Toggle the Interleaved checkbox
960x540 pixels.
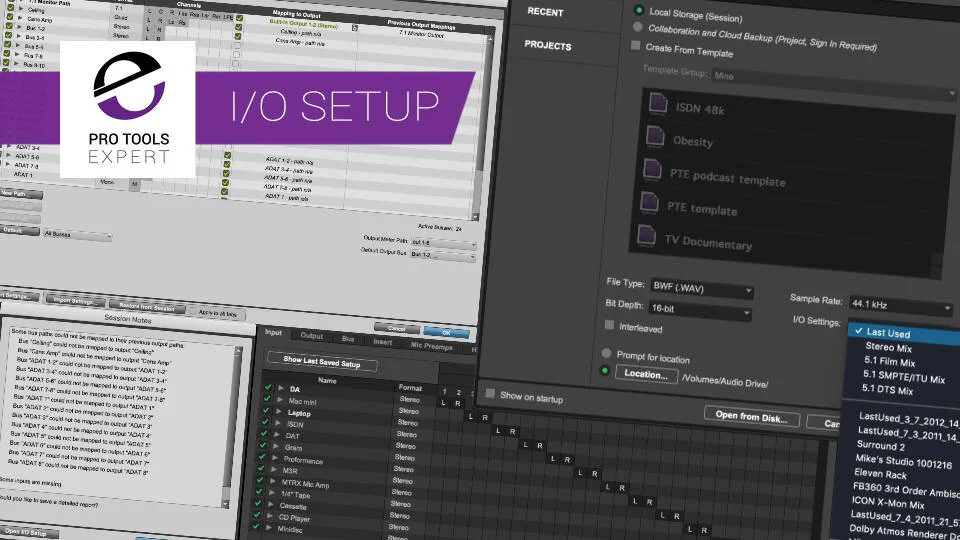[609, 325]
